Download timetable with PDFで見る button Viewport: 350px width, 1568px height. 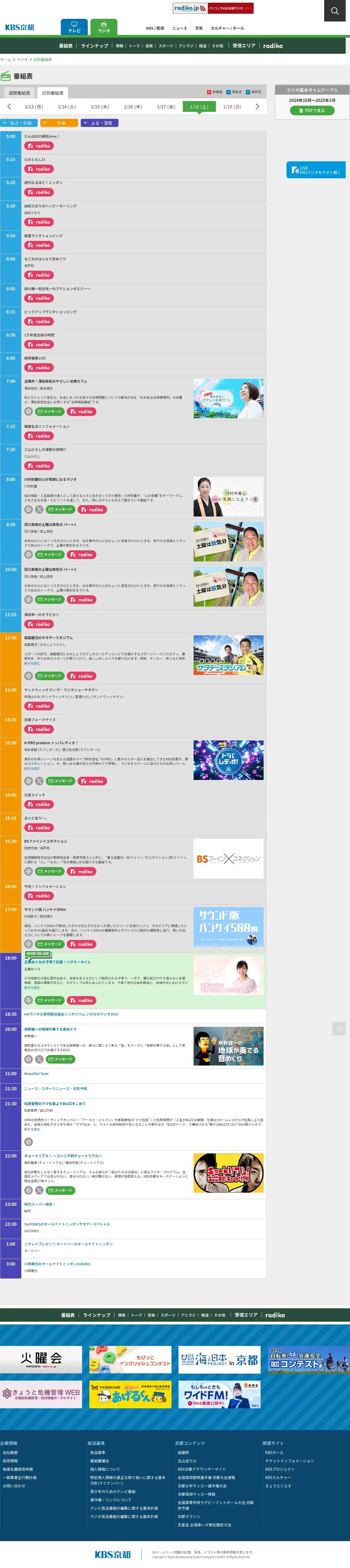pos(312,111)
